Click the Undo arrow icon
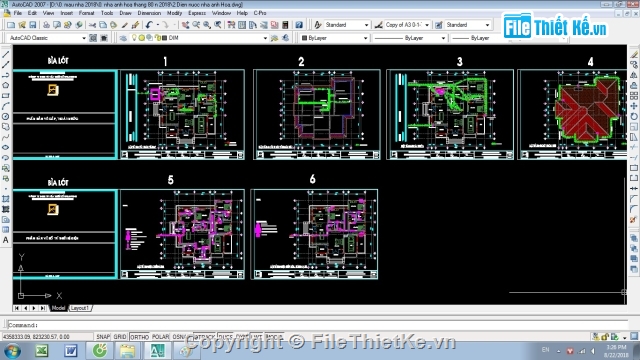Image resolution: width=640 pixels, height=360 pixels. [x=149, y=25]
